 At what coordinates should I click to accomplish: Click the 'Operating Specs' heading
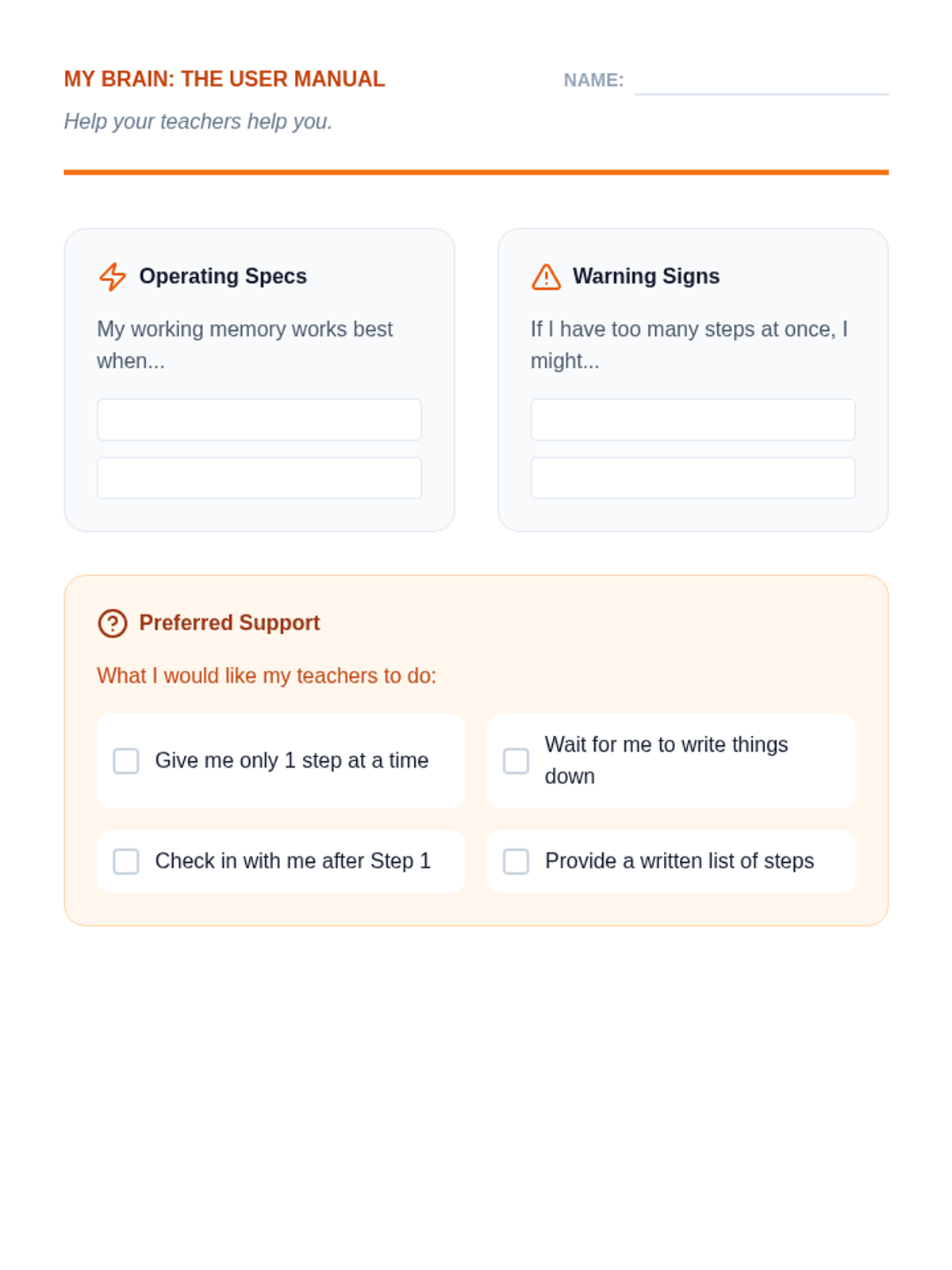point(223,276)
